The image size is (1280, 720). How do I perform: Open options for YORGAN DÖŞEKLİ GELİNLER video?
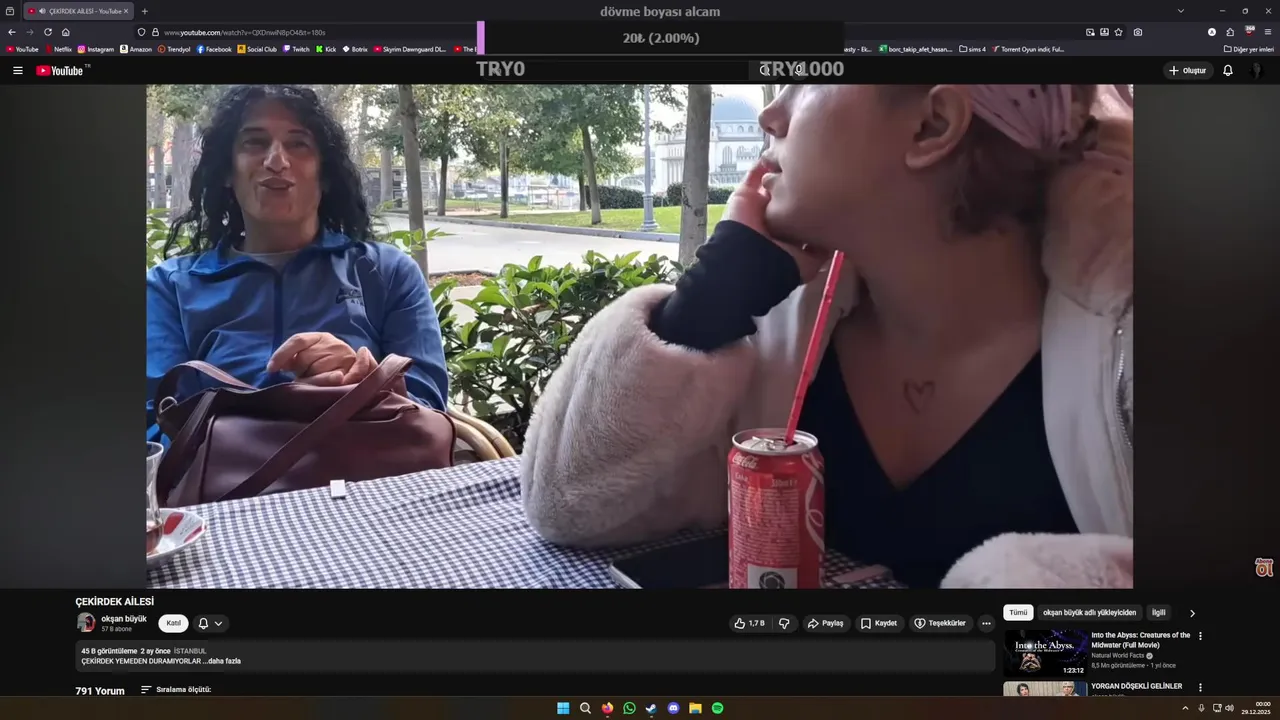[1200, 688]
